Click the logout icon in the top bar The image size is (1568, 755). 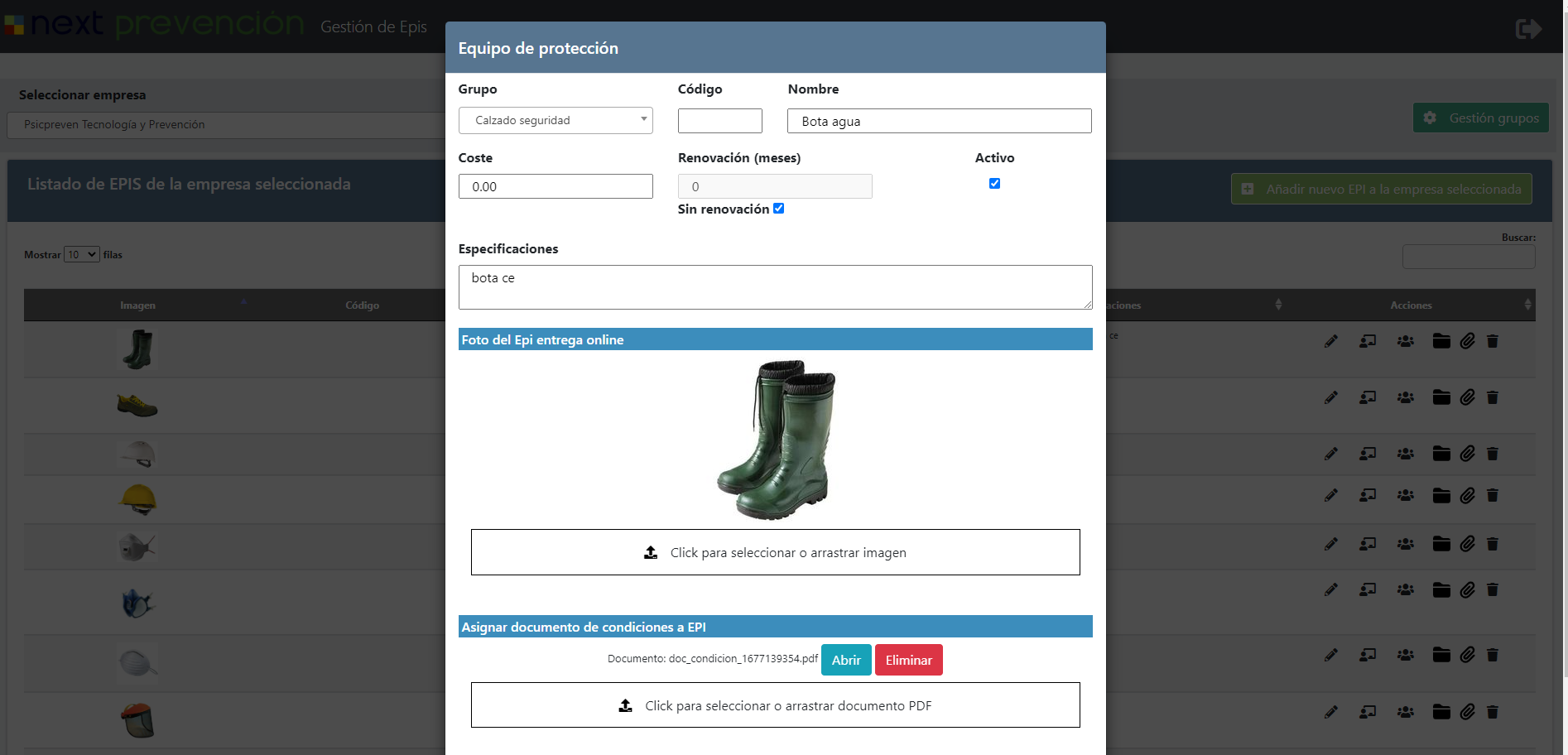[1528, 29]
